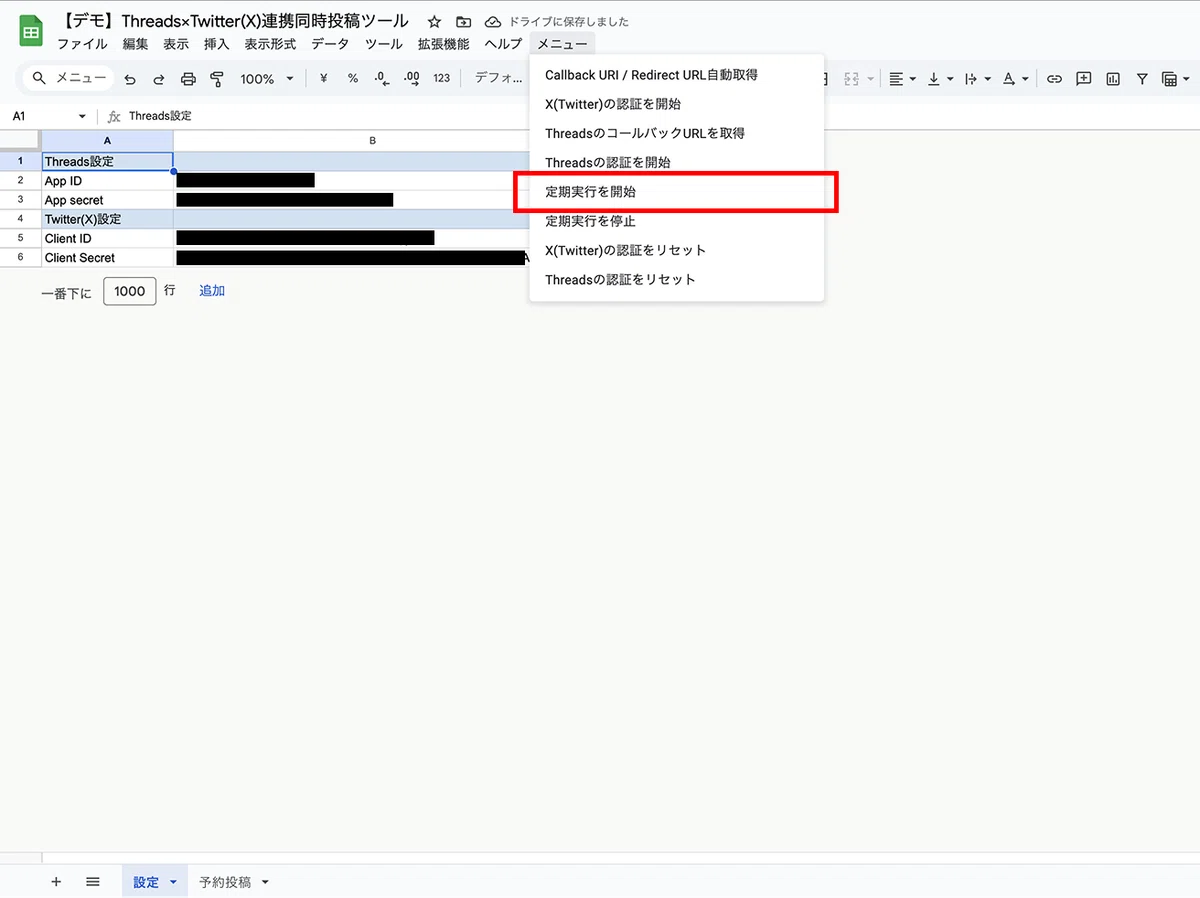Viewport: 1200px width, 898px height.
Task: Print the spreadsheet
Action: [x=188, y=79]
